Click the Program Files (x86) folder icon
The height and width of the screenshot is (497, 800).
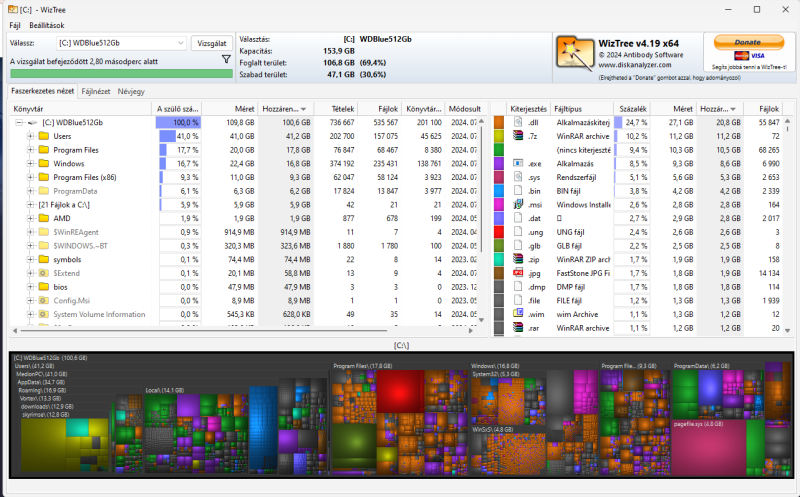click(44, 178)
